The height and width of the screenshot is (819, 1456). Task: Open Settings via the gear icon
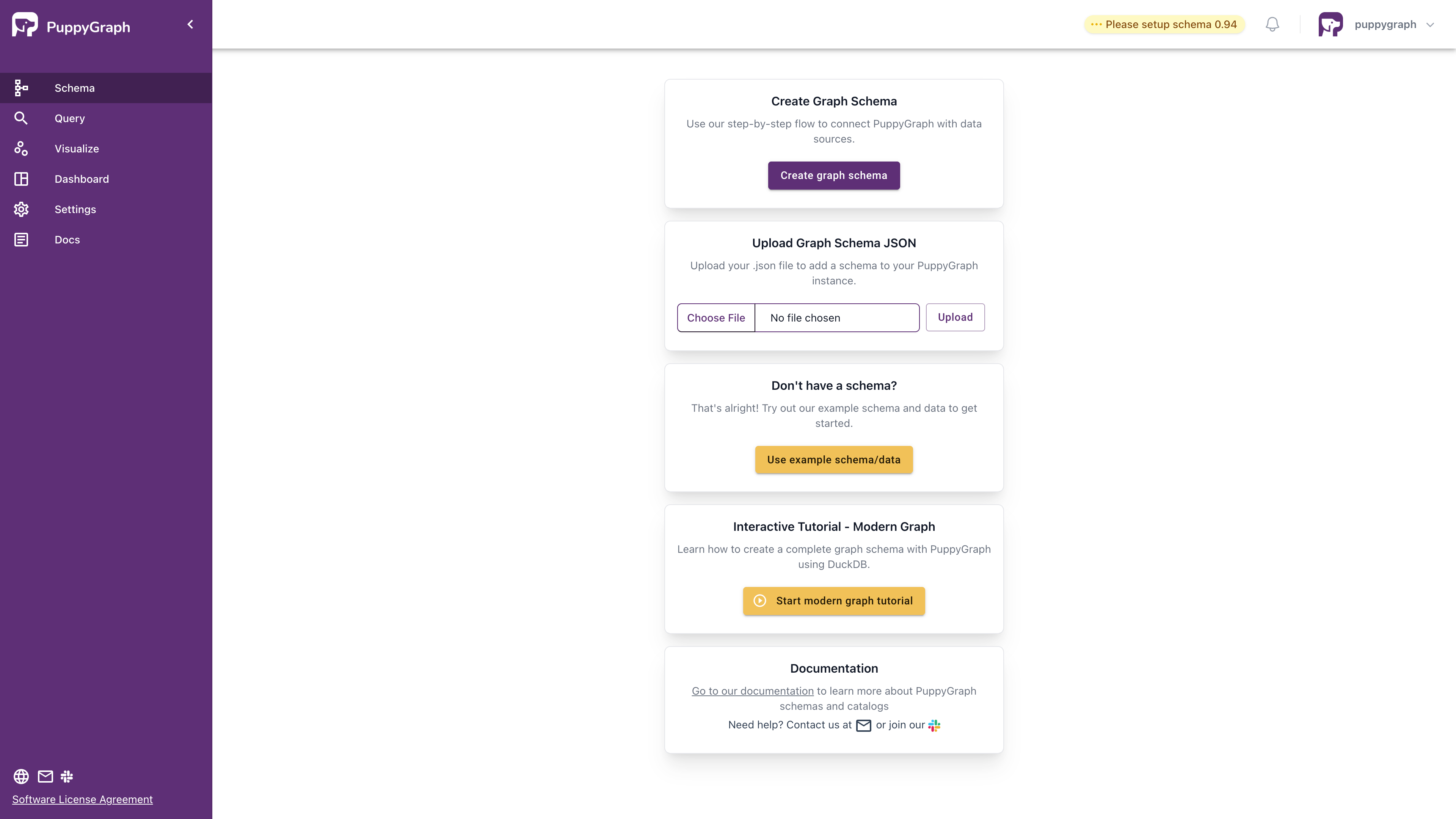click(x=21, y=209)
